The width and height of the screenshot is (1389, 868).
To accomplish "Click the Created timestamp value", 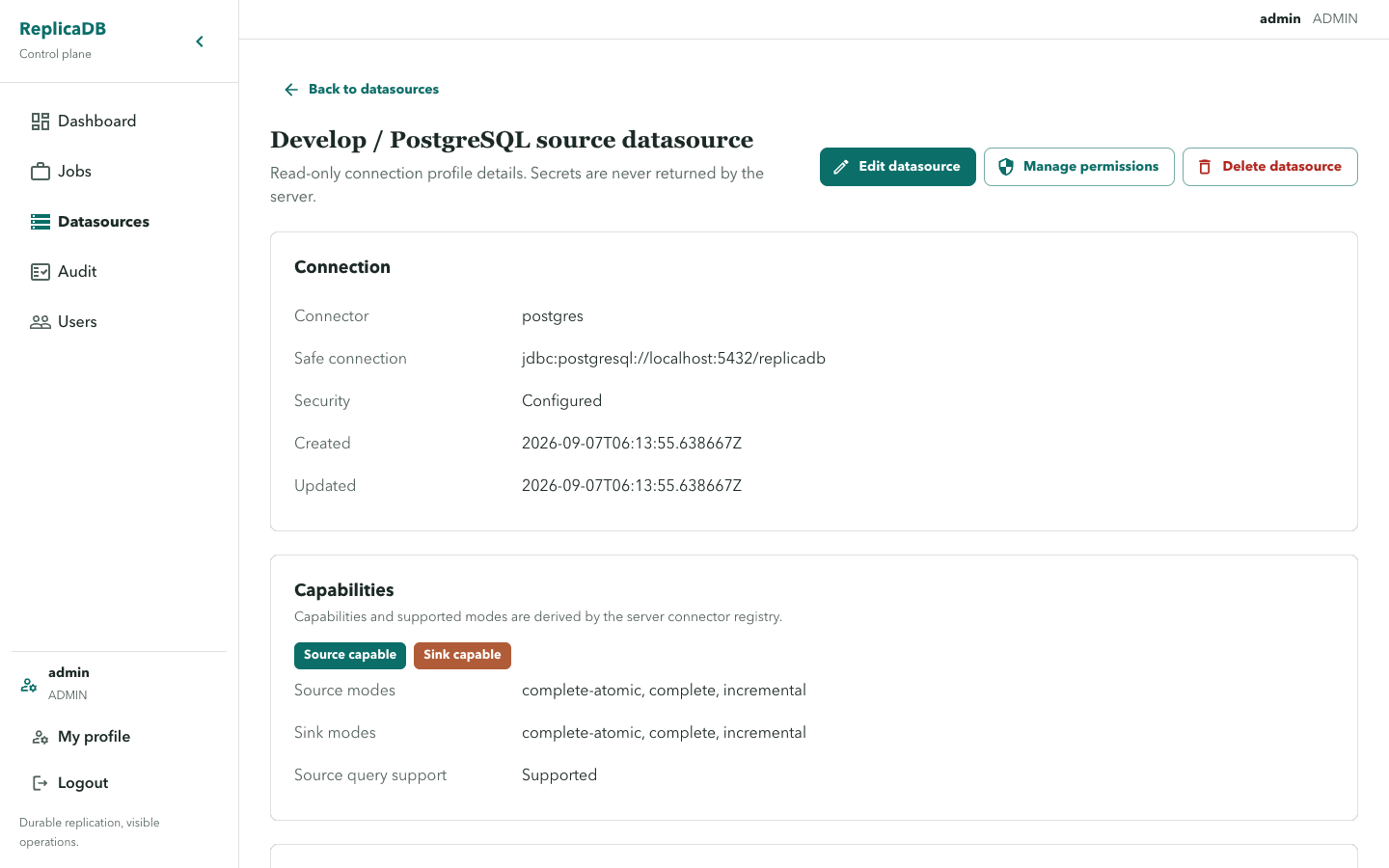I will [632, 444].
